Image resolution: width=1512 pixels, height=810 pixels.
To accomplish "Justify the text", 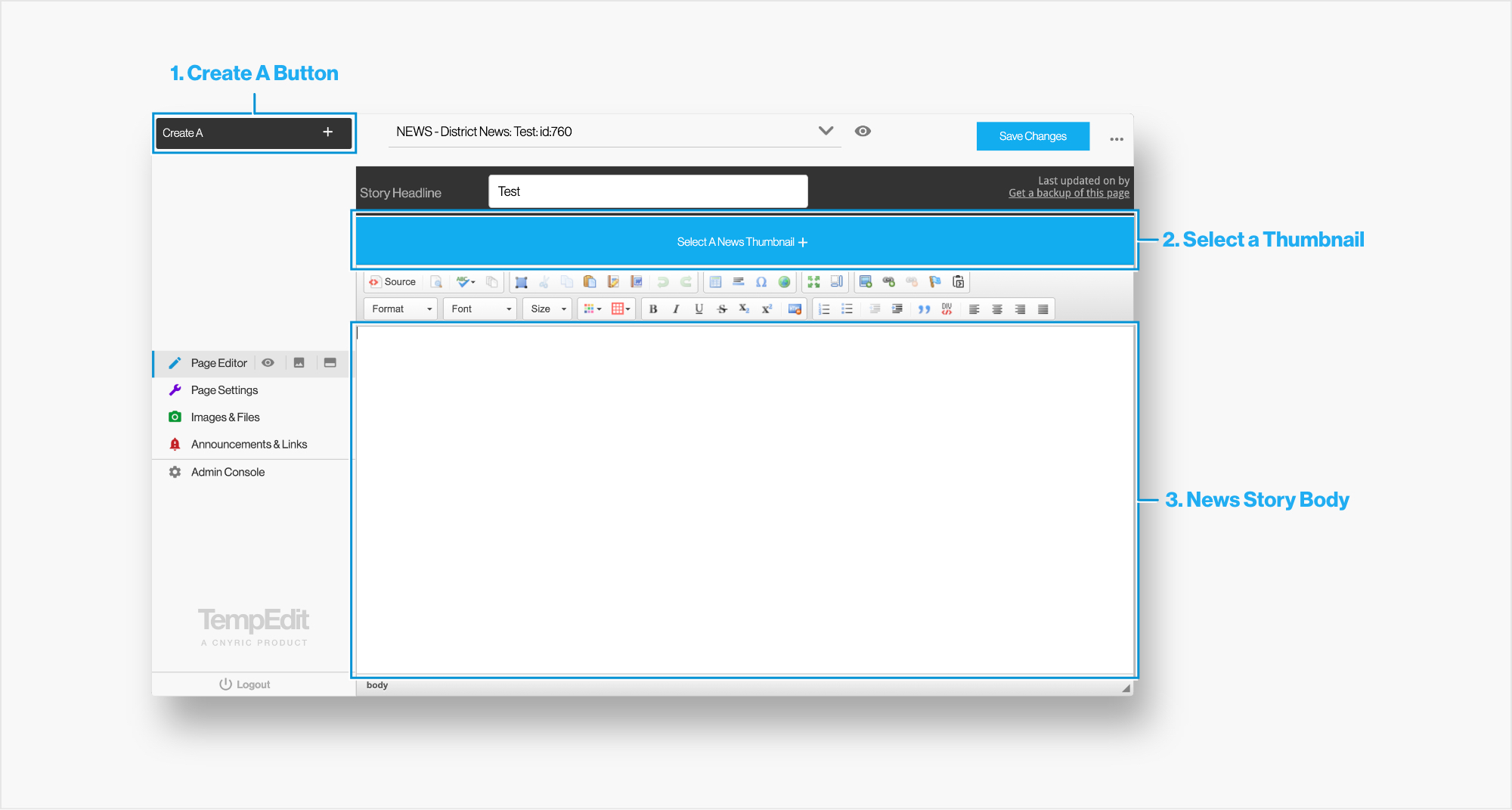I will [x=1043, y=309].
